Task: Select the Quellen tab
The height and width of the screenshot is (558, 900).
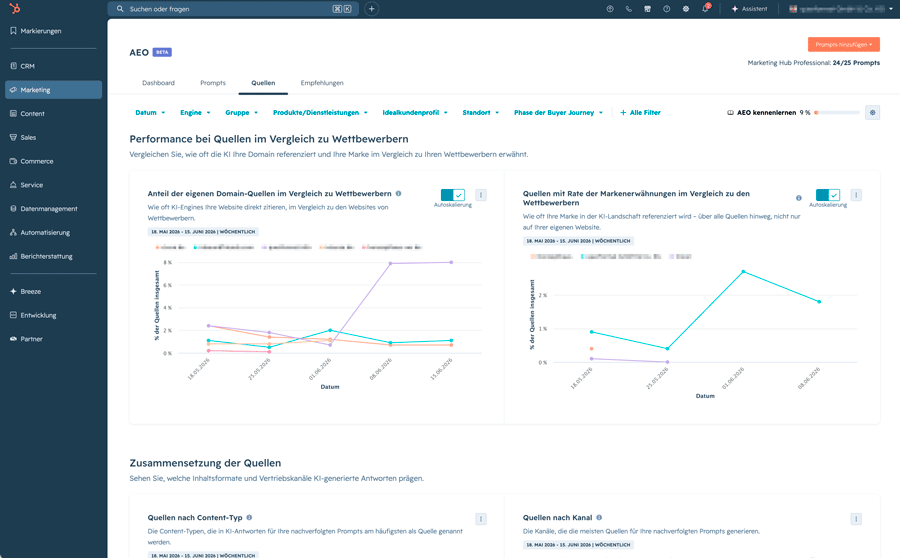Action: click(263, 83)
